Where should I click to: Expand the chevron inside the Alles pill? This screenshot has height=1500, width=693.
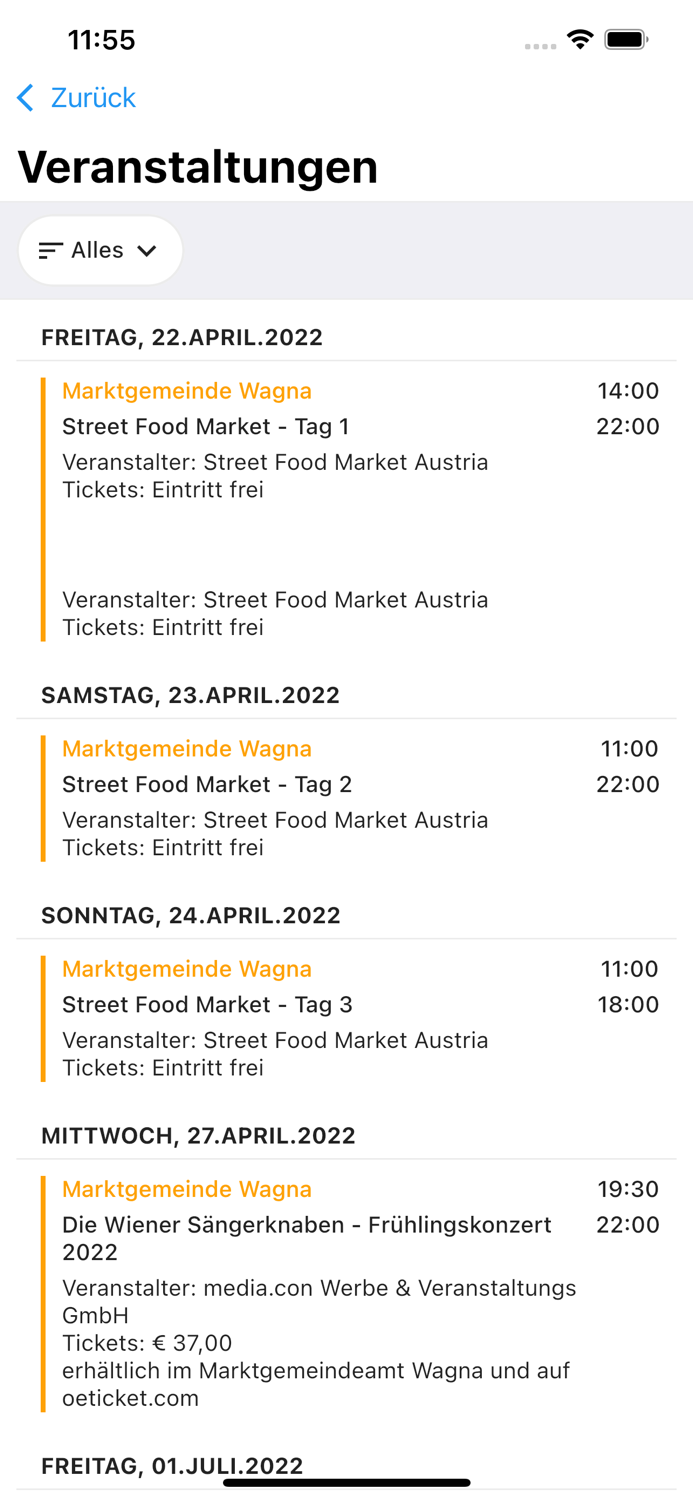pos(147,251)
